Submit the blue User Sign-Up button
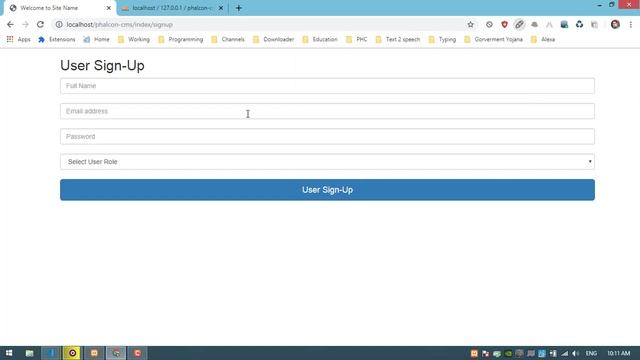The image size is (640, 360). click(327, 190)
